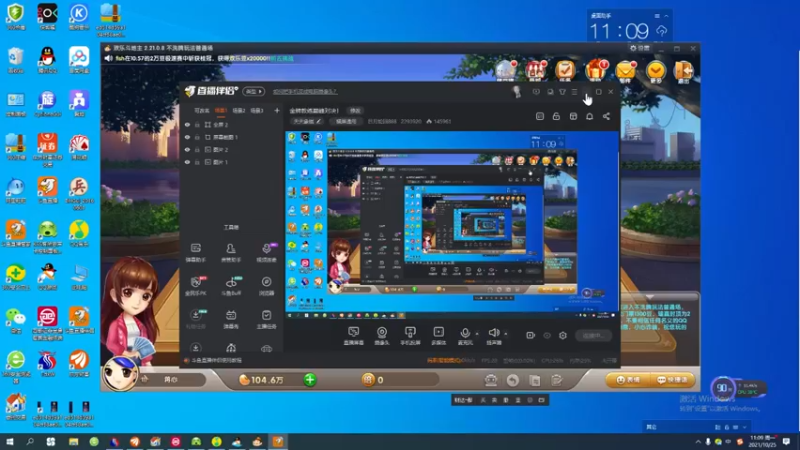This screenshot has height=450, width=800.
Task: Open the settings button in game title bar
Action: [640, 48]
